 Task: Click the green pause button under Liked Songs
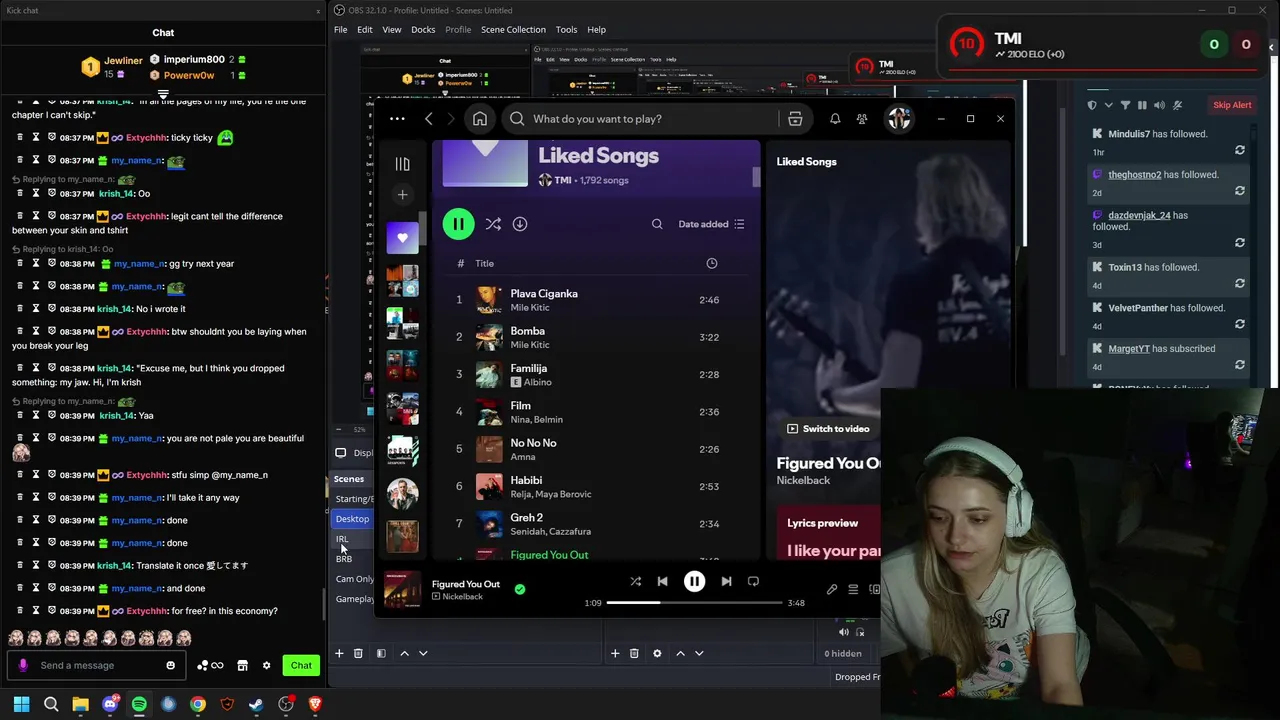(x=458, y=224)
